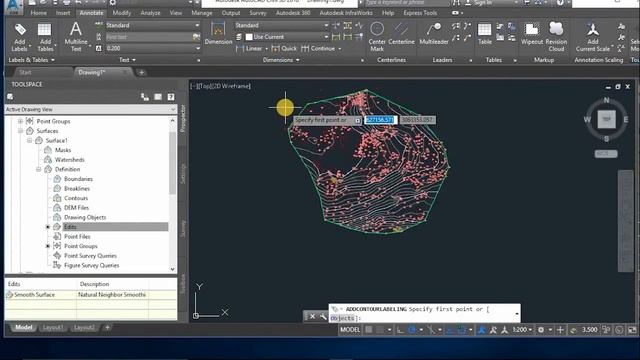Viewport: 640px width, 360px height.
Task: Open the Home ribbon tab
Action: (x=38, y=13)
